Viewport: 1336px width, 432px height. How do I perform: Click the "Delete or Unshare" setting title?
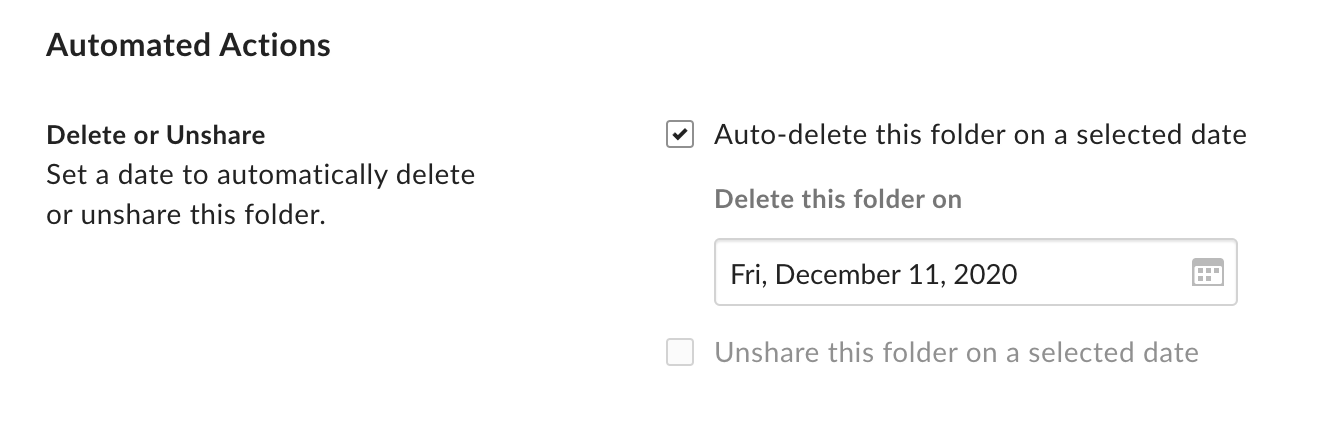pos(156,134)
